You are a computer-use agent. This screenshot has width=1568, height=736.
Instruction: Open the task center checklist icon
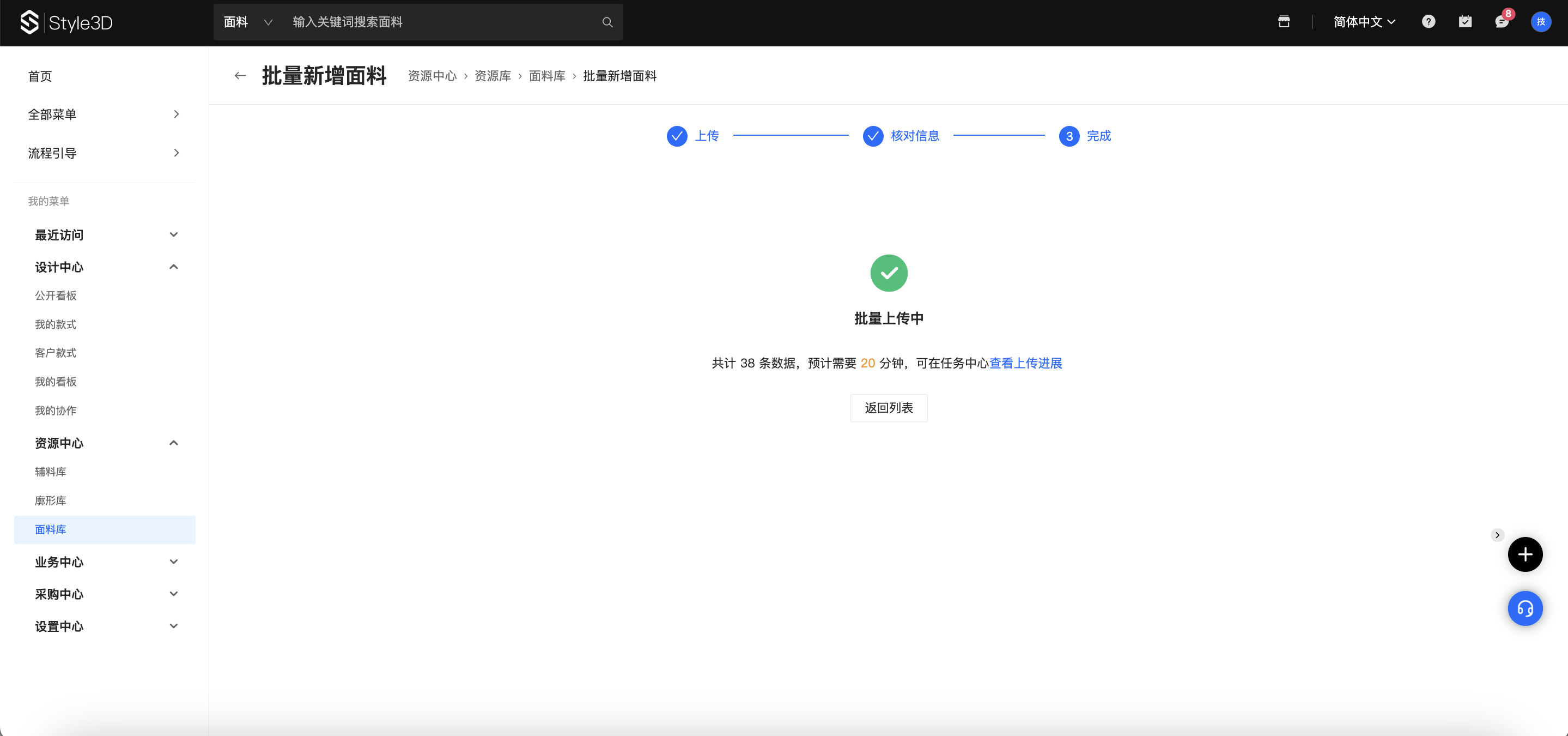point(1464,22)
